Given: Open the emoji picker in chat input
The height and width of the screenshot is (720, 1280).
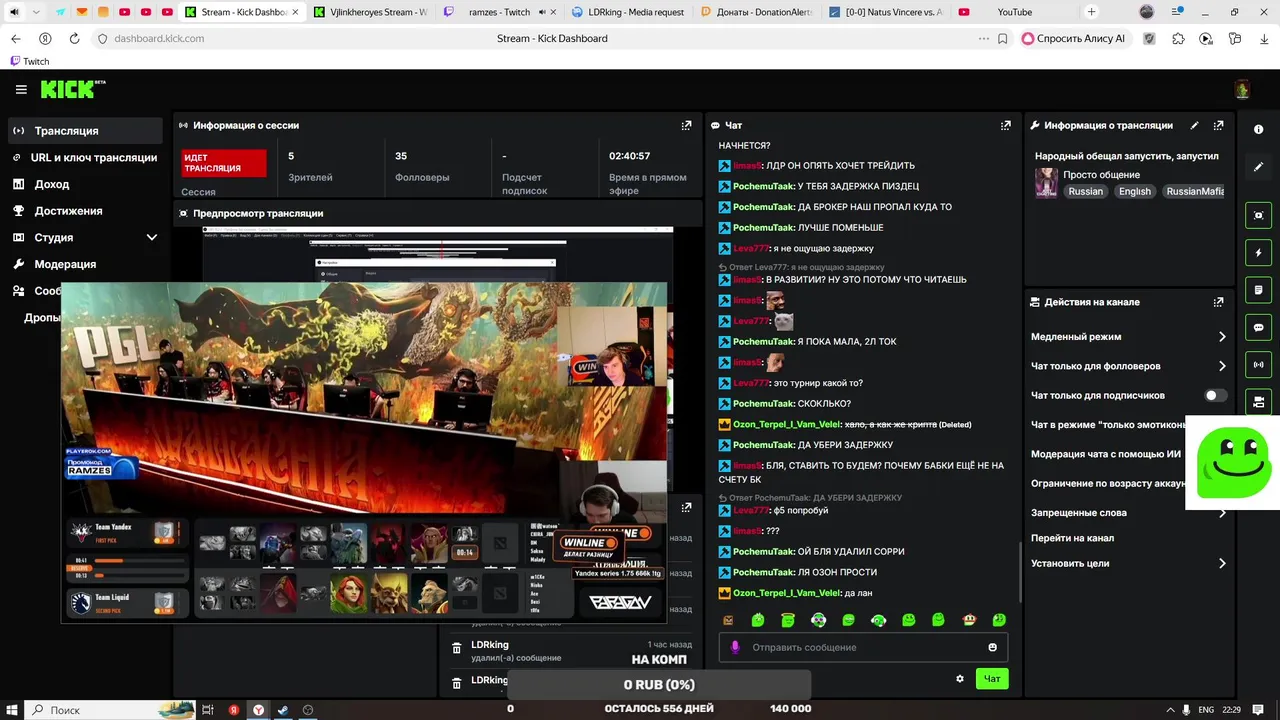Looking at the screenshot, I should 992,647.
